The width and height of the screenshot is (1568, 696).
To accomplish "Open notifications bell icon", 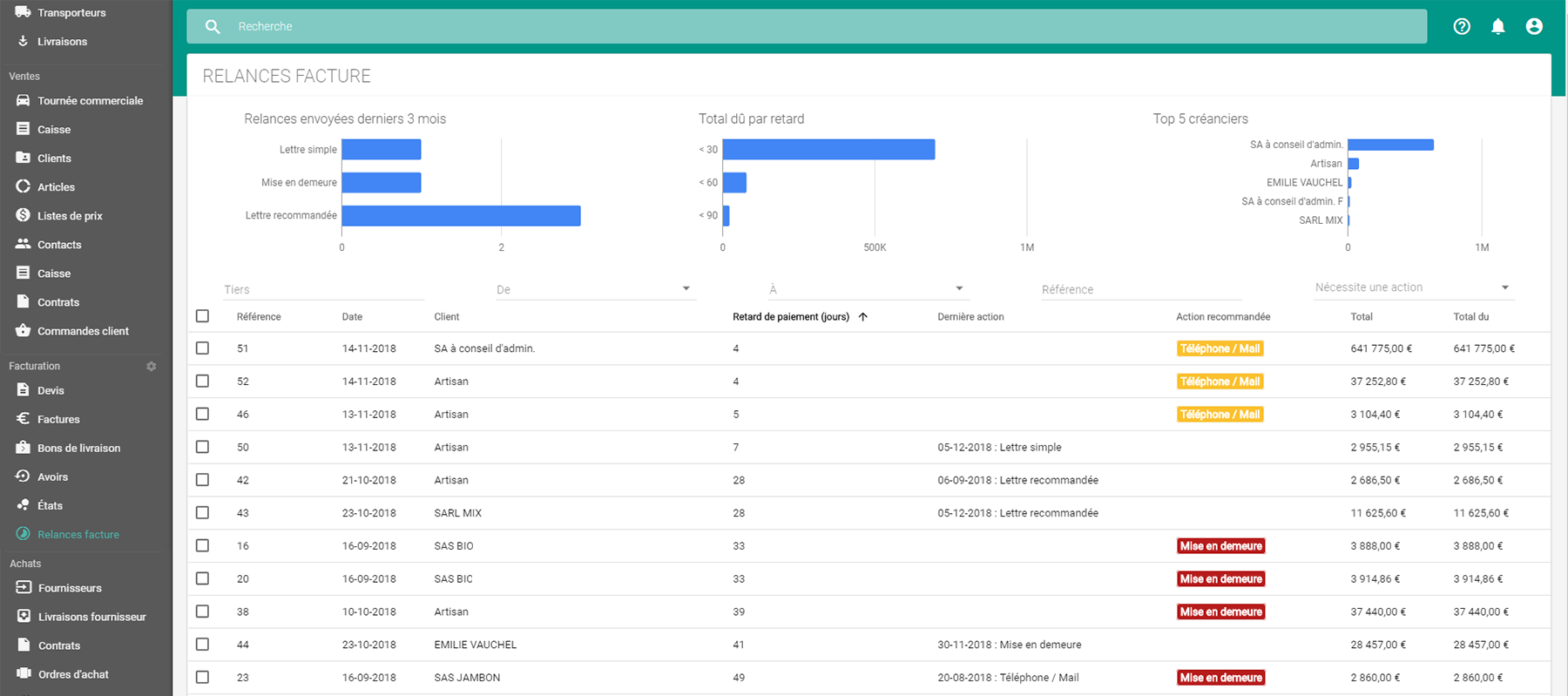I will click(1497, 26).
